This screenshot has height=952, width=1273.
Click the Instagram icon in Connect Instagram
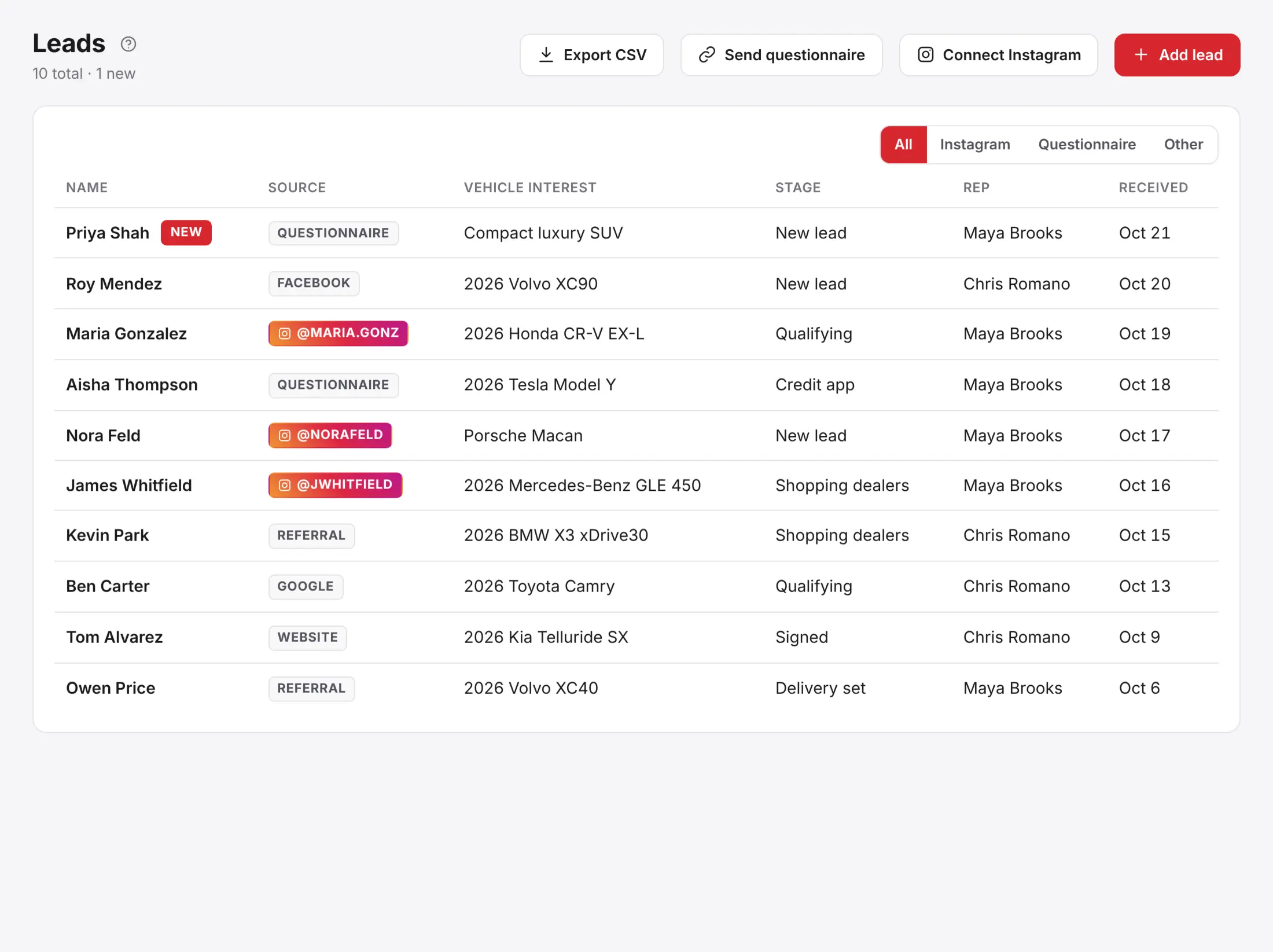coord(925,55)
